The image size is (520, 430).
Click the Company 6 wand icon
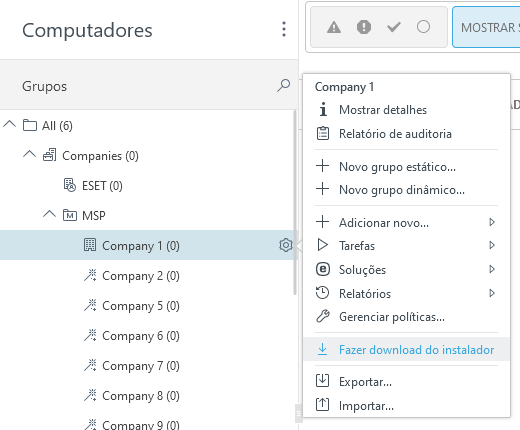(x=90, y=335)
